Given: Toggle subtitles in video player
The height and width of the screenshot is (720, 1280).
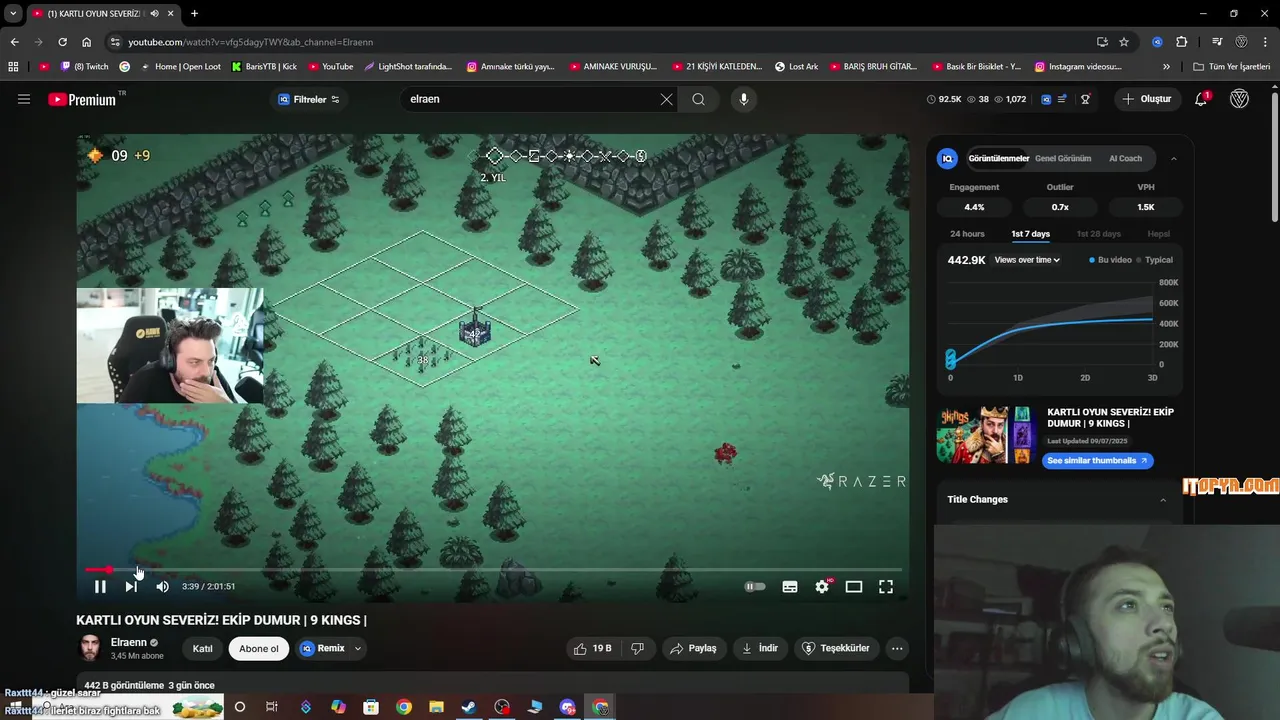Looking at the screenshot, I should click(x=790, y=587).
